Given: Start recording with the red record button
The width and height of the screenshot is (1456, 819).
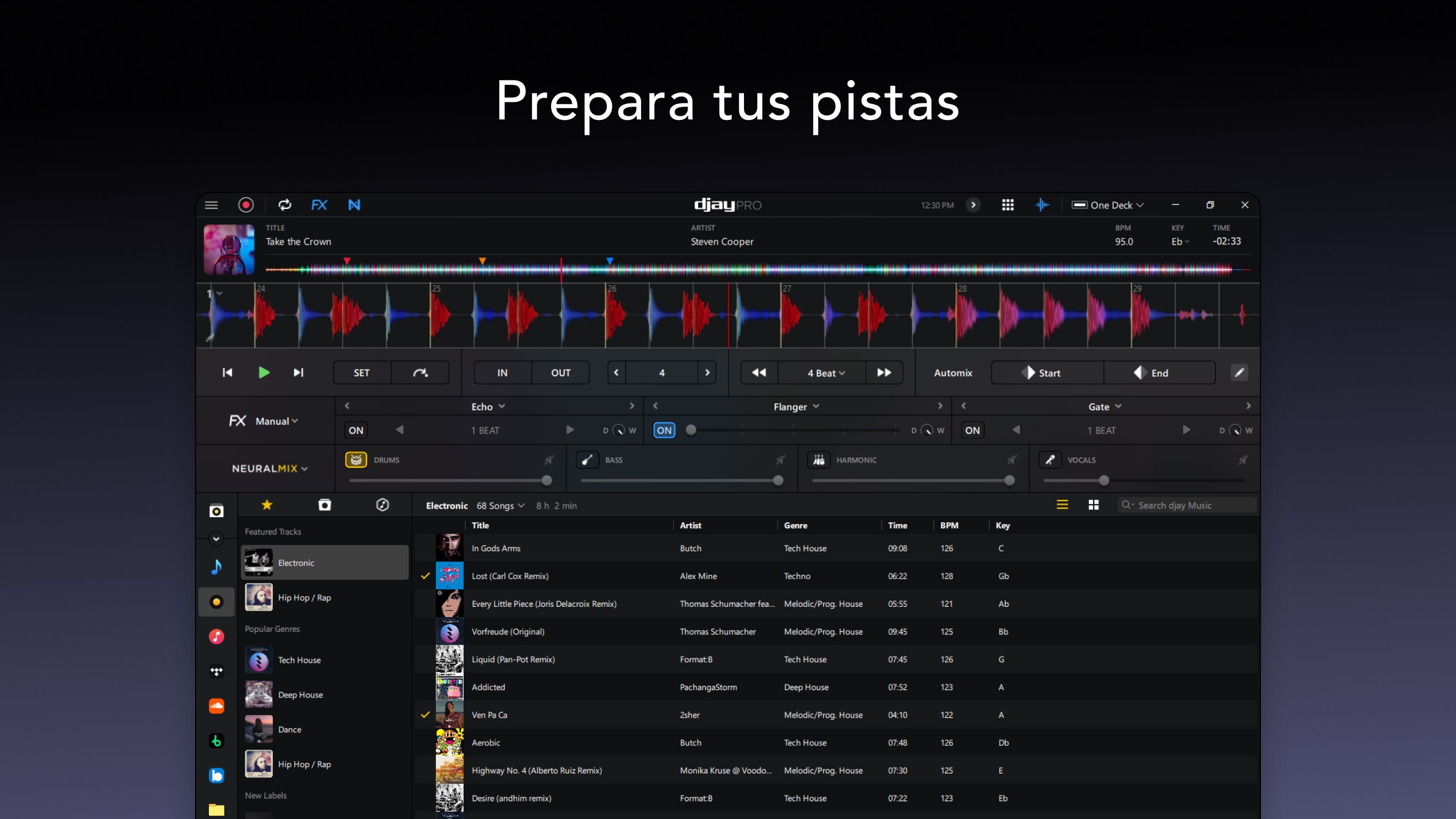Looking at the screenshot, I should tap(246, 205).
